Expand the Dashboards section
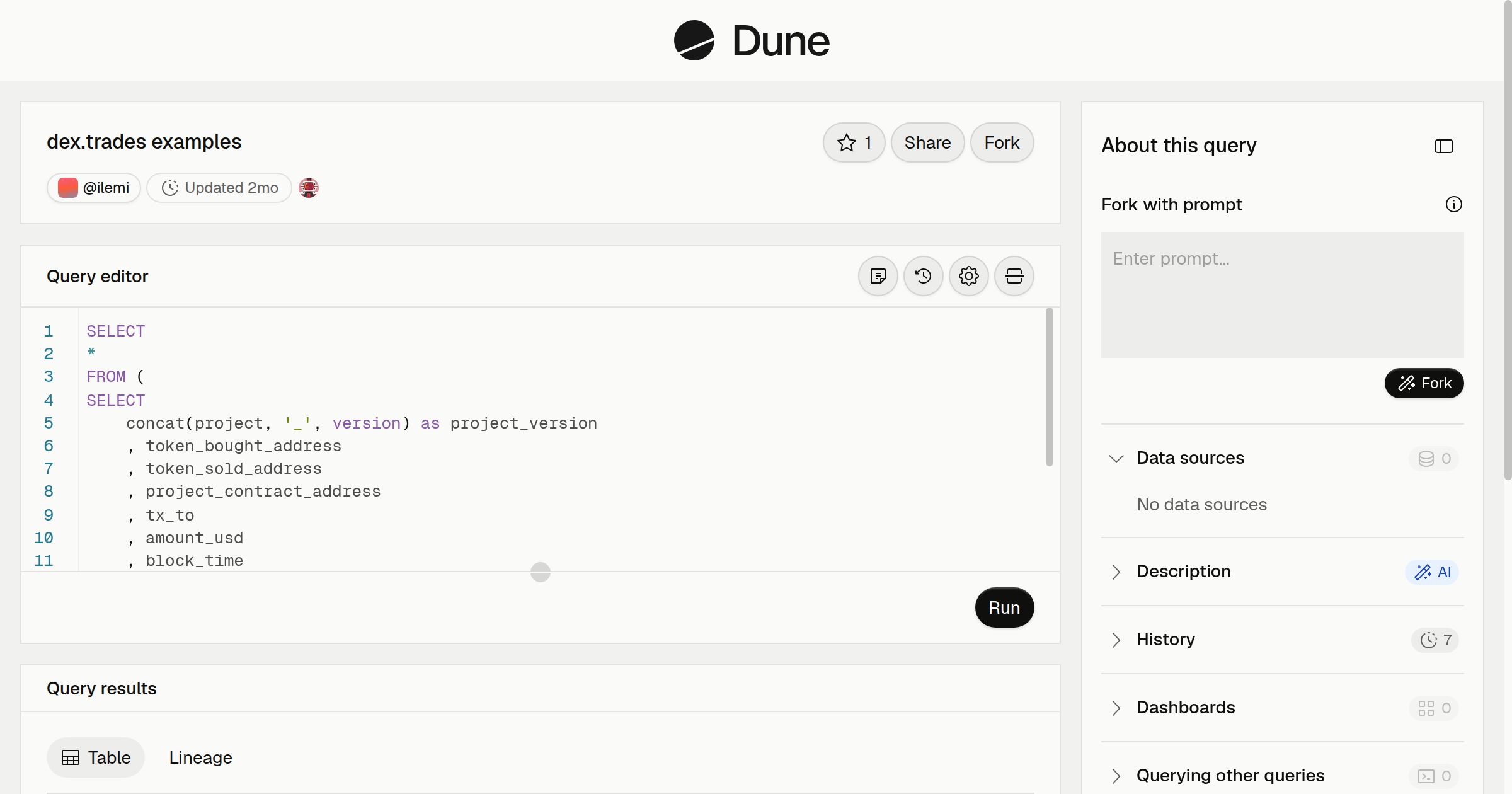1512x794 pixels. point(1116,708)
